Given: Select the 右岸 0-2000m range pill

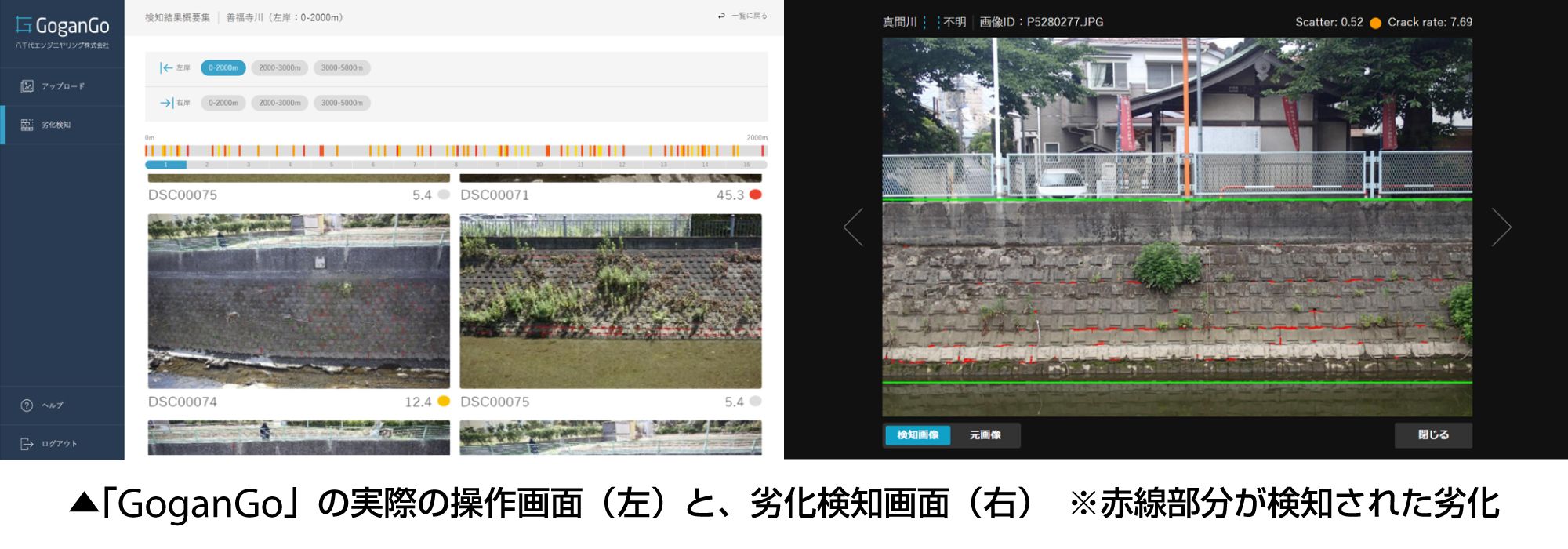Looking at the screenshot, I should (223, 103).
